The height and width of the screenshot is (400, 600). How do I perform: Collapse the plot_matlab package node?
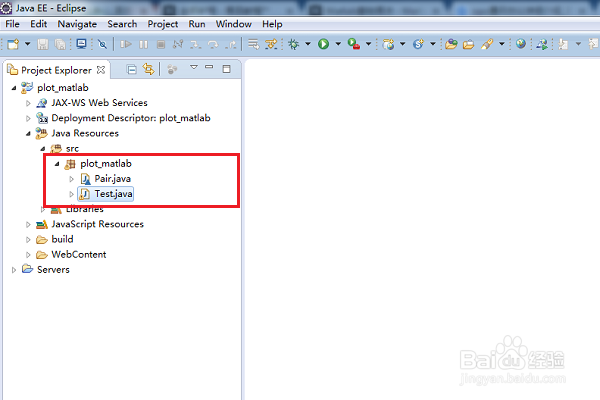pyautogui.click(x=57, y=164)
